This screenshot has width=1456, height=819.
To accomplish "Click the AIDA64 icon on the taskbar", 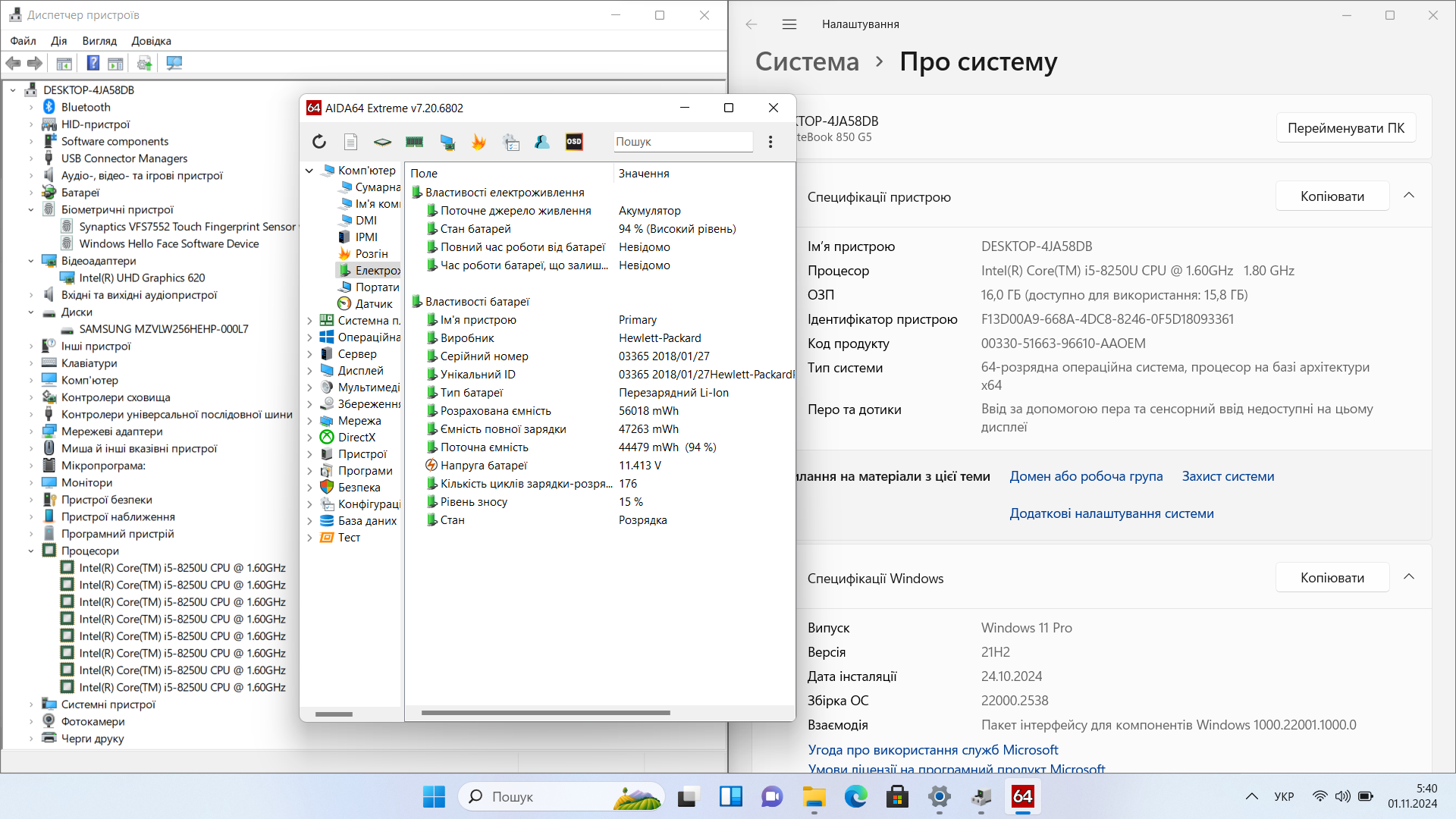I will pyautogui.click(x=1022, y=796).
